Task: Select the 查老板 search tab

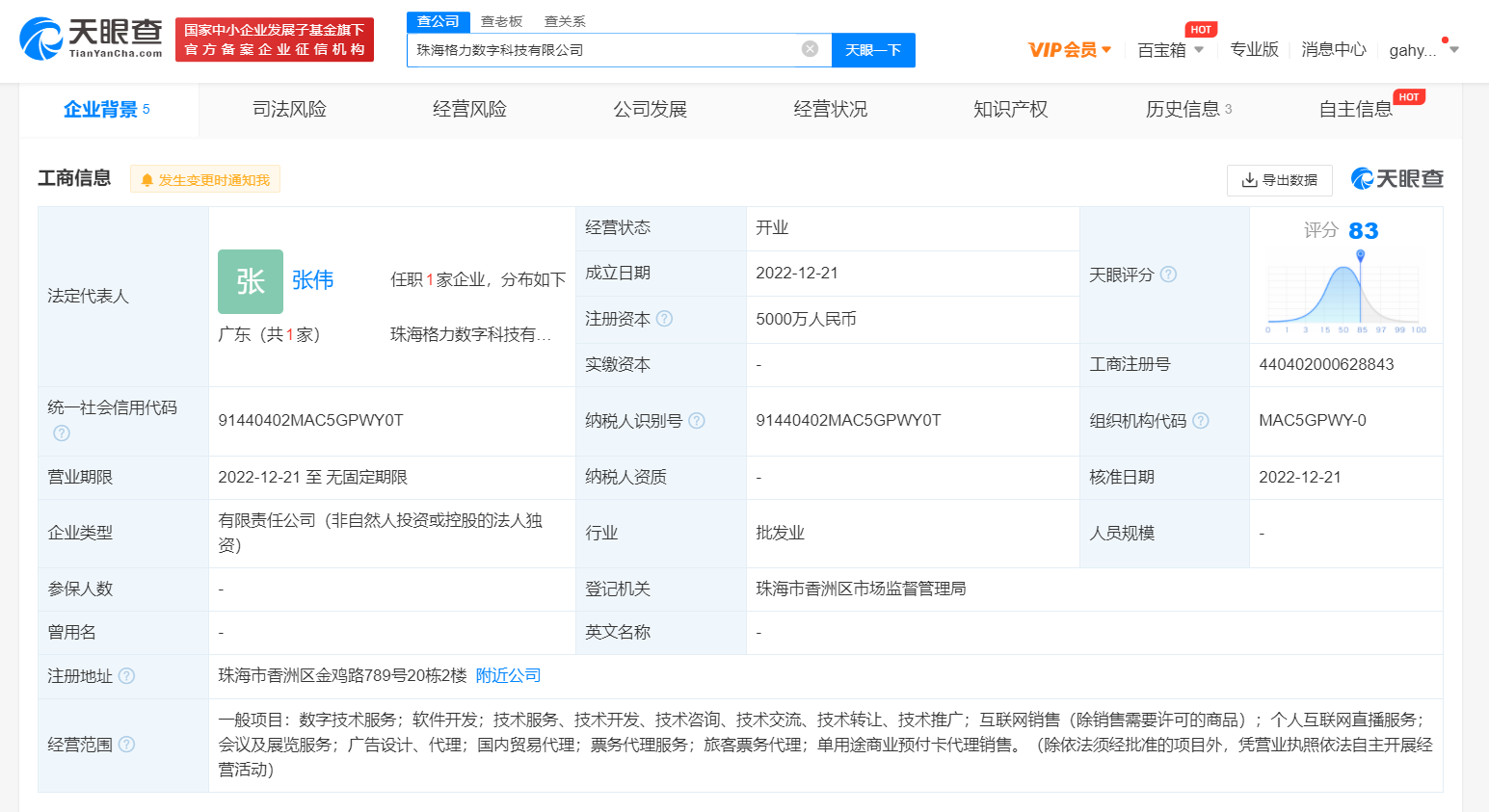Action: pyautogui.click(x=501, y=21)
